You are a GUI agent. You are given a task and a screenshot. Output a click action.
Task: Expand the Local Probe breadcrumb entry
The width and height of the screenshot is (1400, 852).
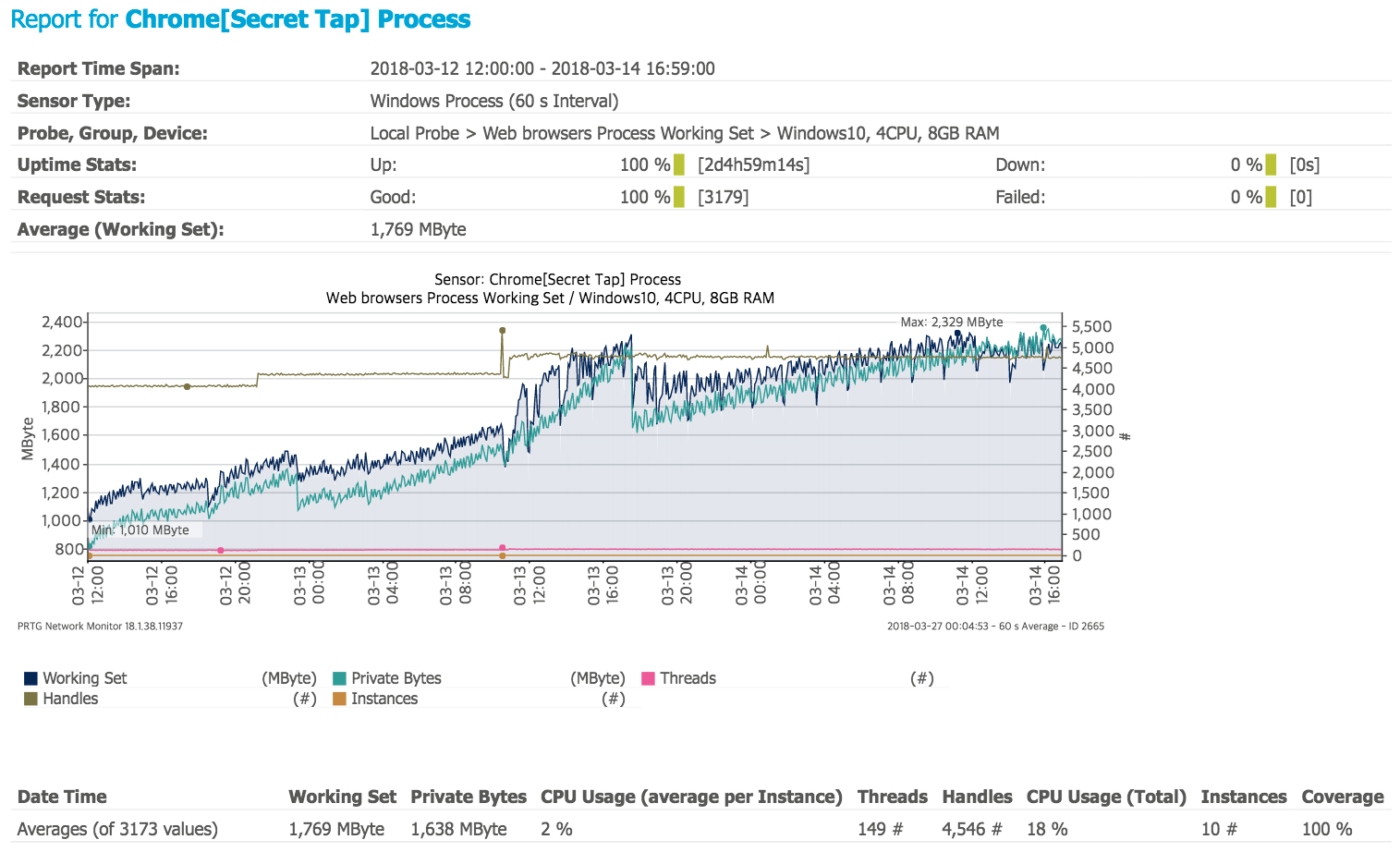(414, 132)
